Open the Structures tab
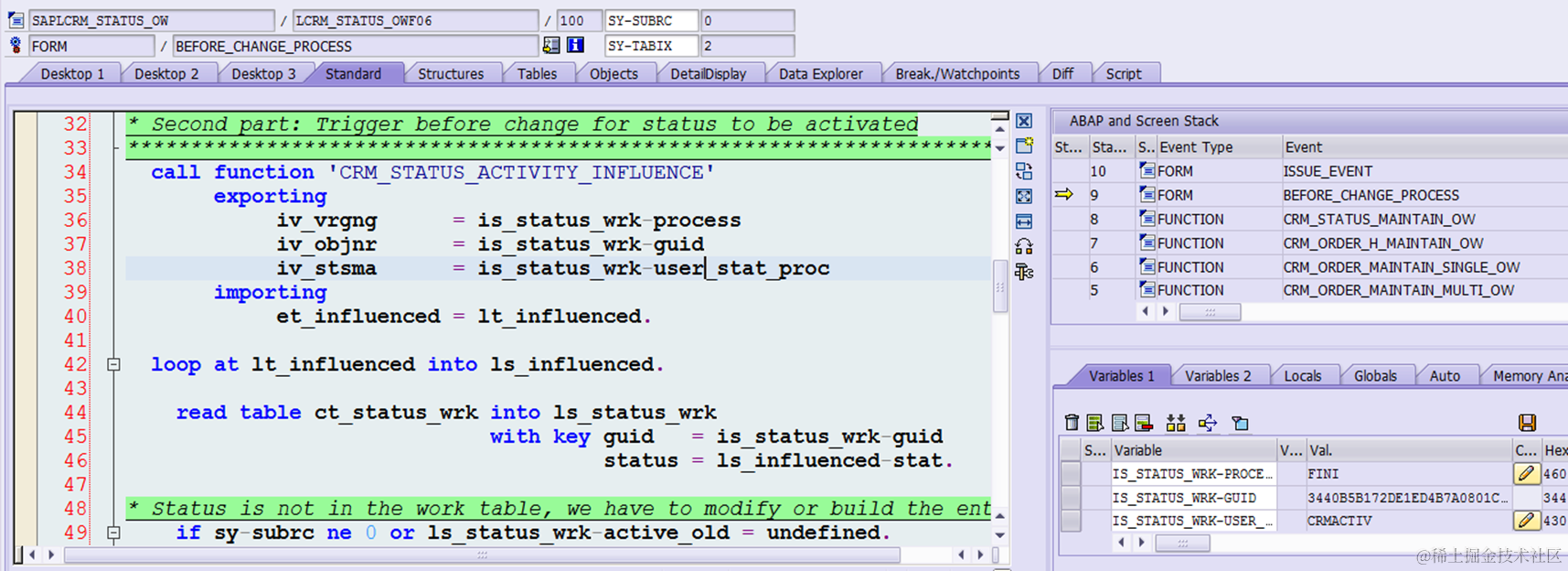This screenshot has width=1568, height=571. (451, 74)
